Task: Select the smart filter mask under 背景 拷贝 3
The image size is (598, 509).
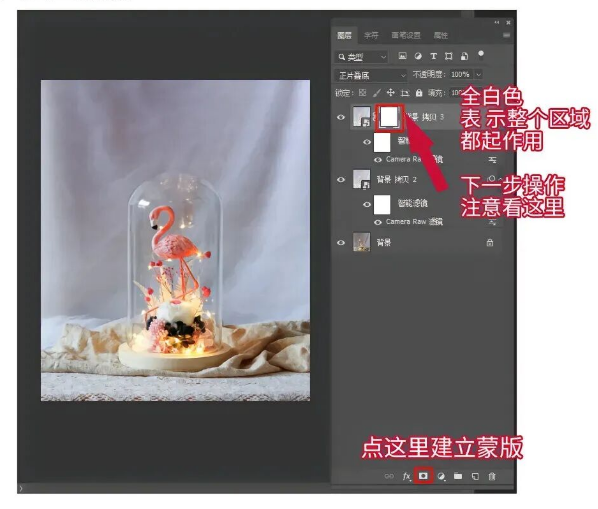Action: click(x=382, y=142)
